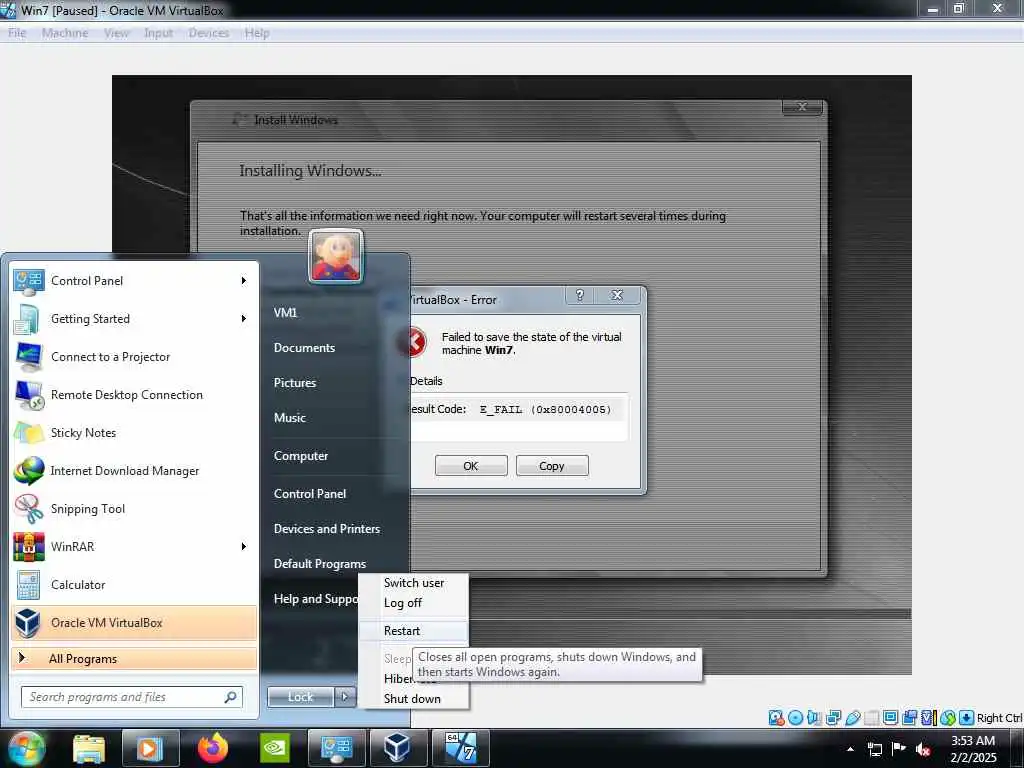This screenshot has height=768, width=1024.
Task: Click the mouse integration status icon
Action: (x=948, y=718)
